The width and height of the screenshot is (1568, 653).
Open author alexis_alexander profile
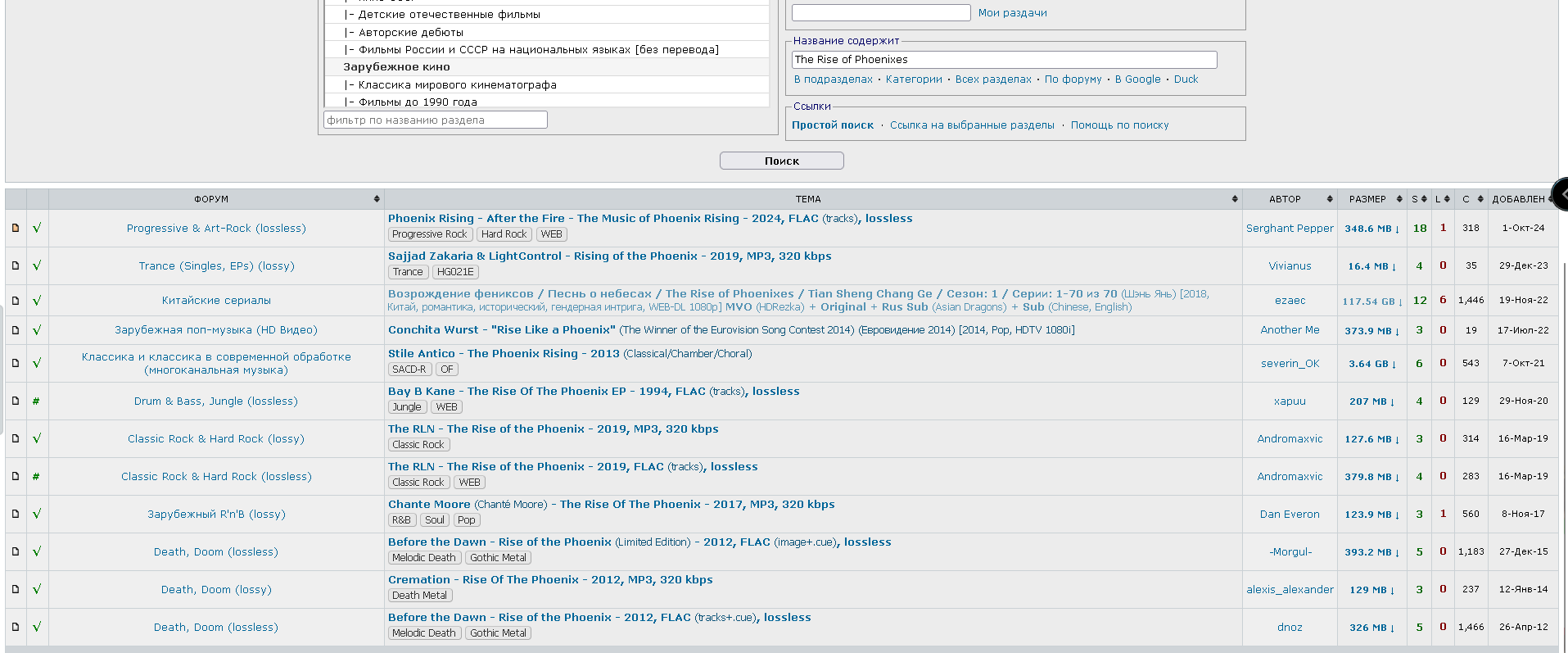[1290, 590]
